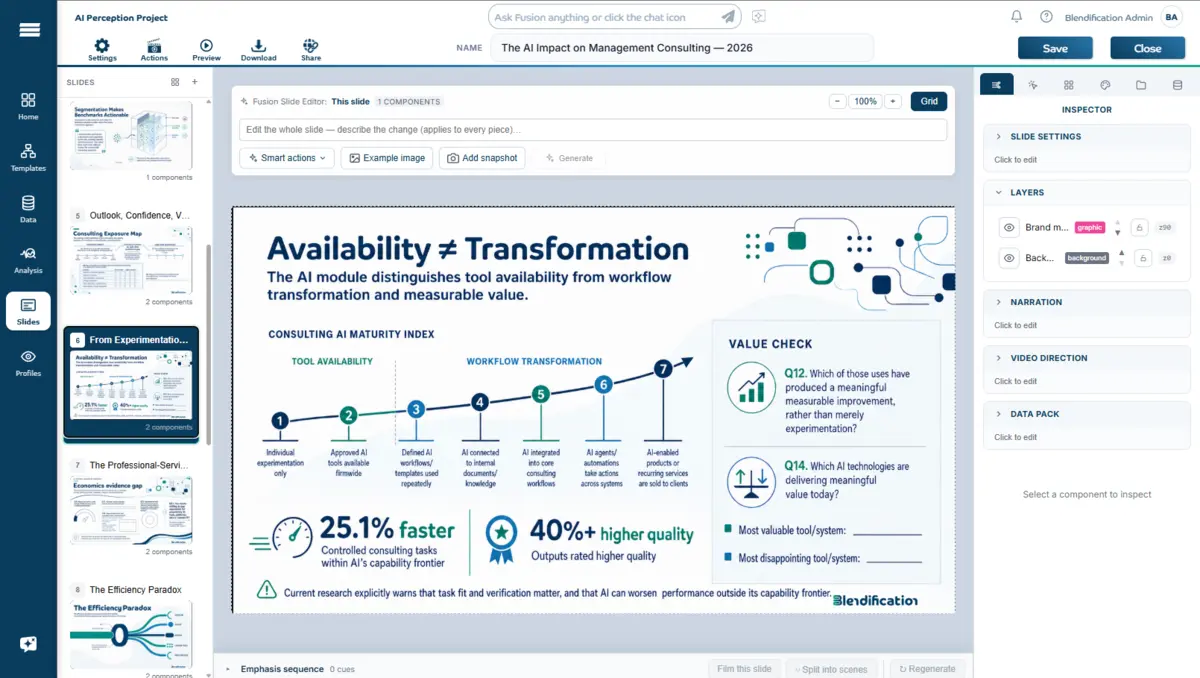Image resolution: width=1200 pixels, height=678 pixels.
Task: Open project Settings gear in top toolbar
Action: [x=102, y=50]
